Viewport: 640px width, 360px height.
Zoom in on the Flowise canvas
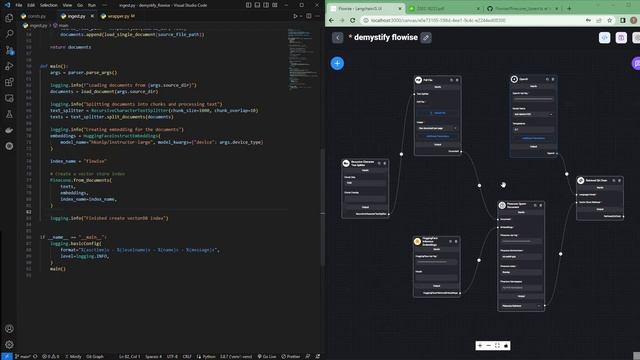[480, 346]
